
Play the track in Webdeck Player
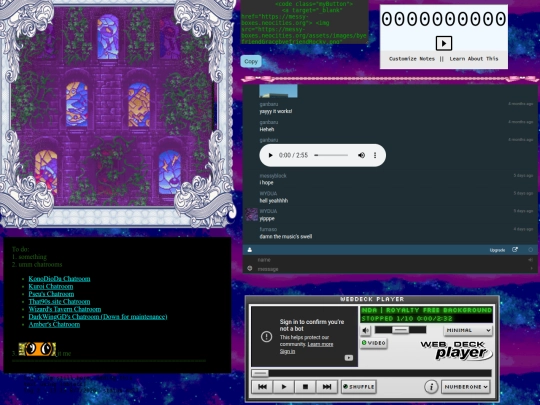point(284,387)
